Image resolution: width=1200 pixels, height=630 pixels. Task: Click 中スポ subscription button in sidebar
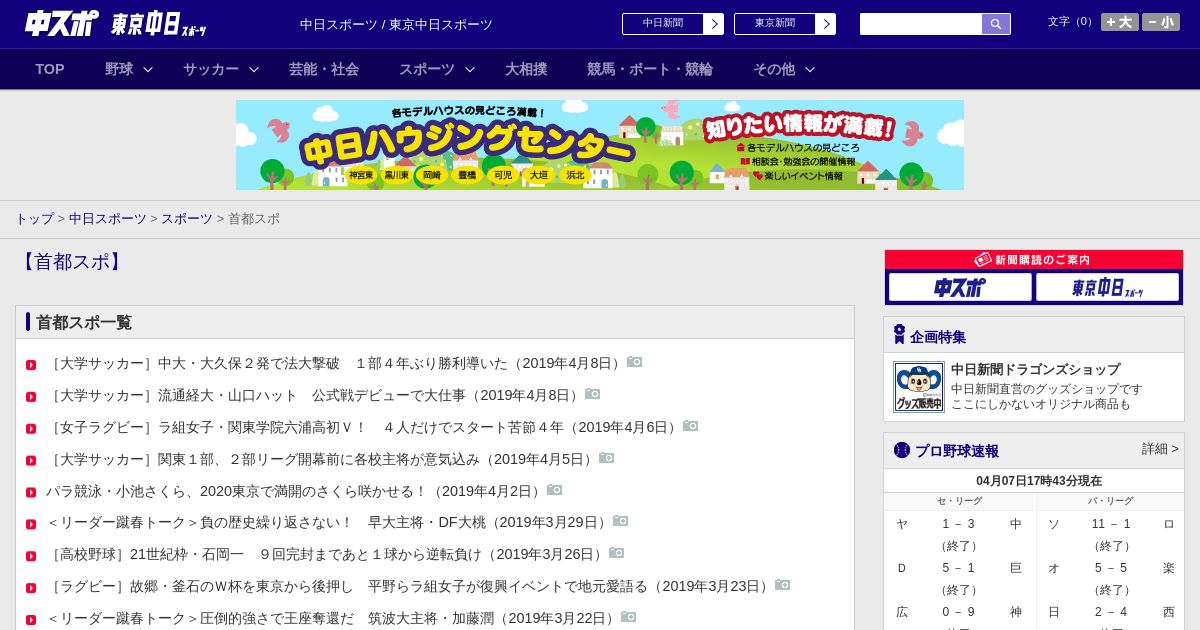960,287
